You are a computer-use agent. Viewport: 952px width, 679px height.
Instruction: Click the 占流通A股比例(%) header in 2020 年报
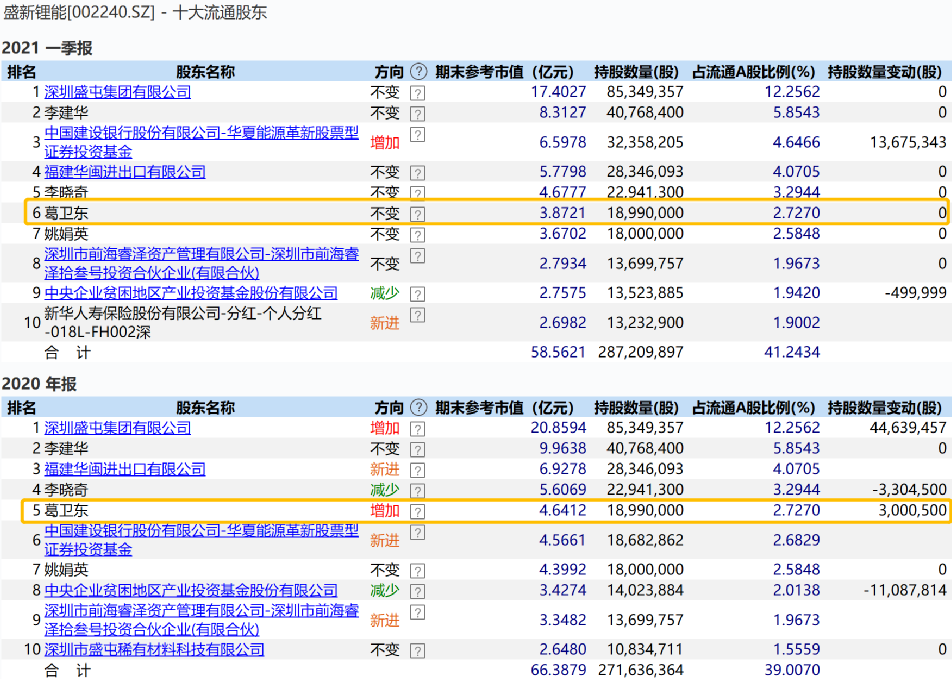coord(755,408)
